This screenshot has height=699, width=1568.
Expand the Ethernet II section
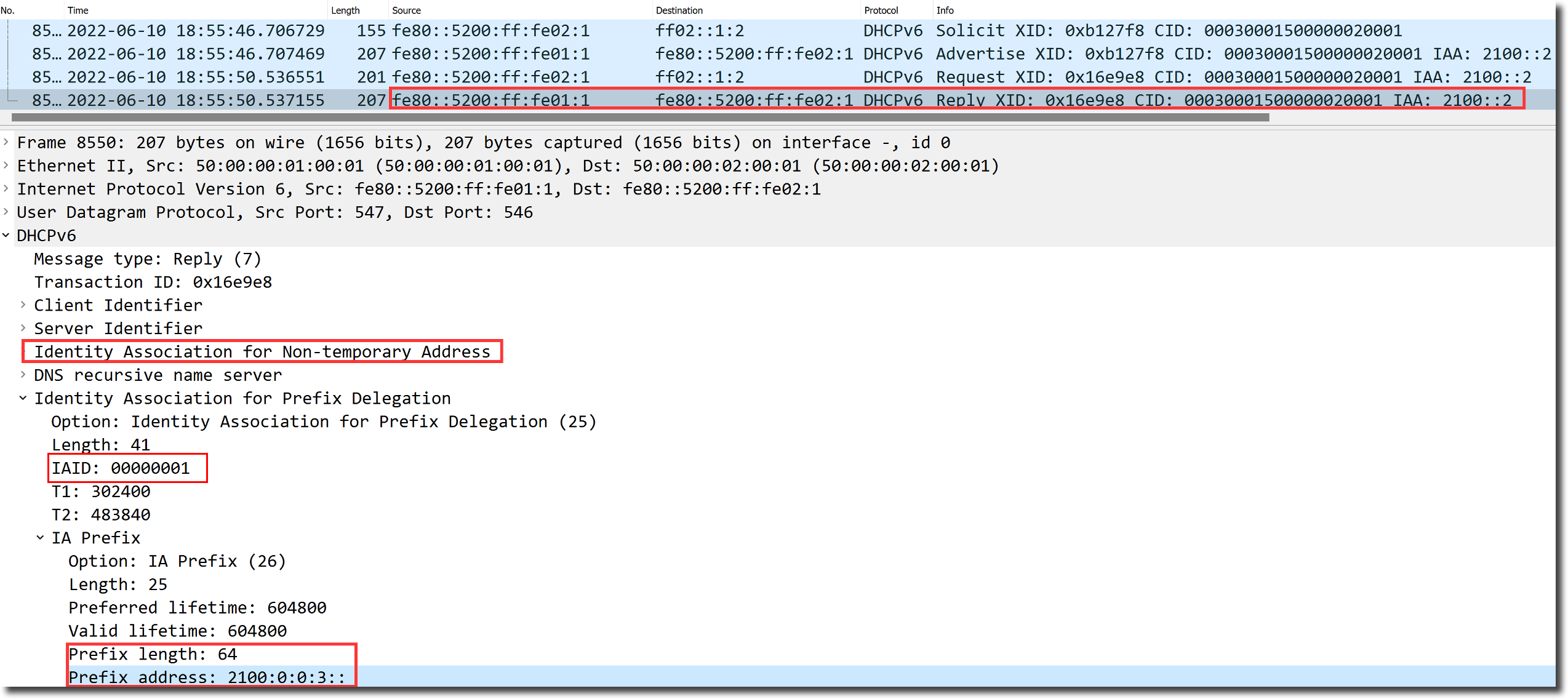click(6, 166)
